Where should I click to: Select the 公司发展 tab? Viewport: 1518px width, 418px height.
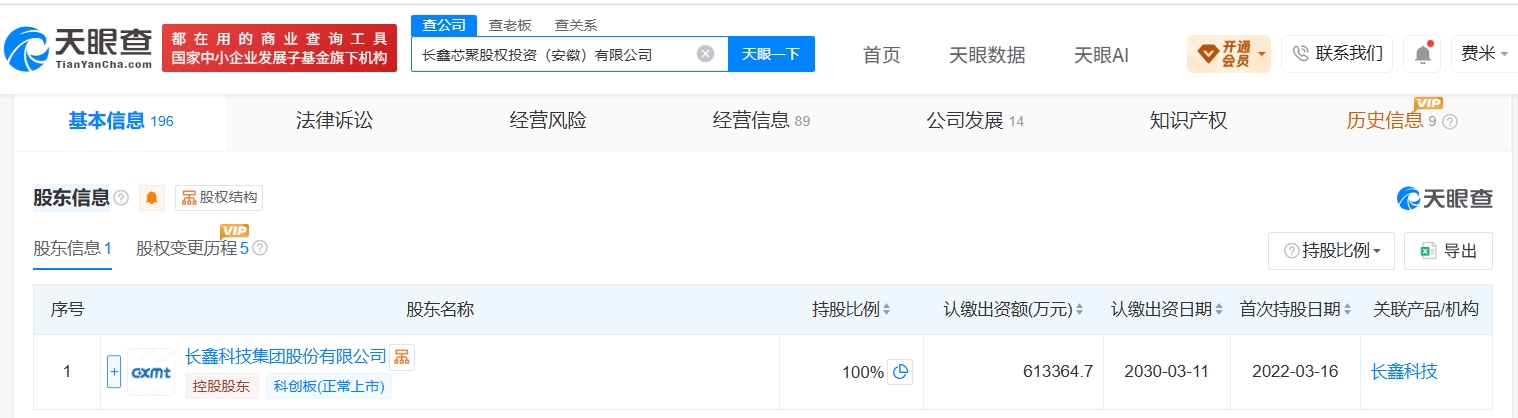[x=975, y=121]
